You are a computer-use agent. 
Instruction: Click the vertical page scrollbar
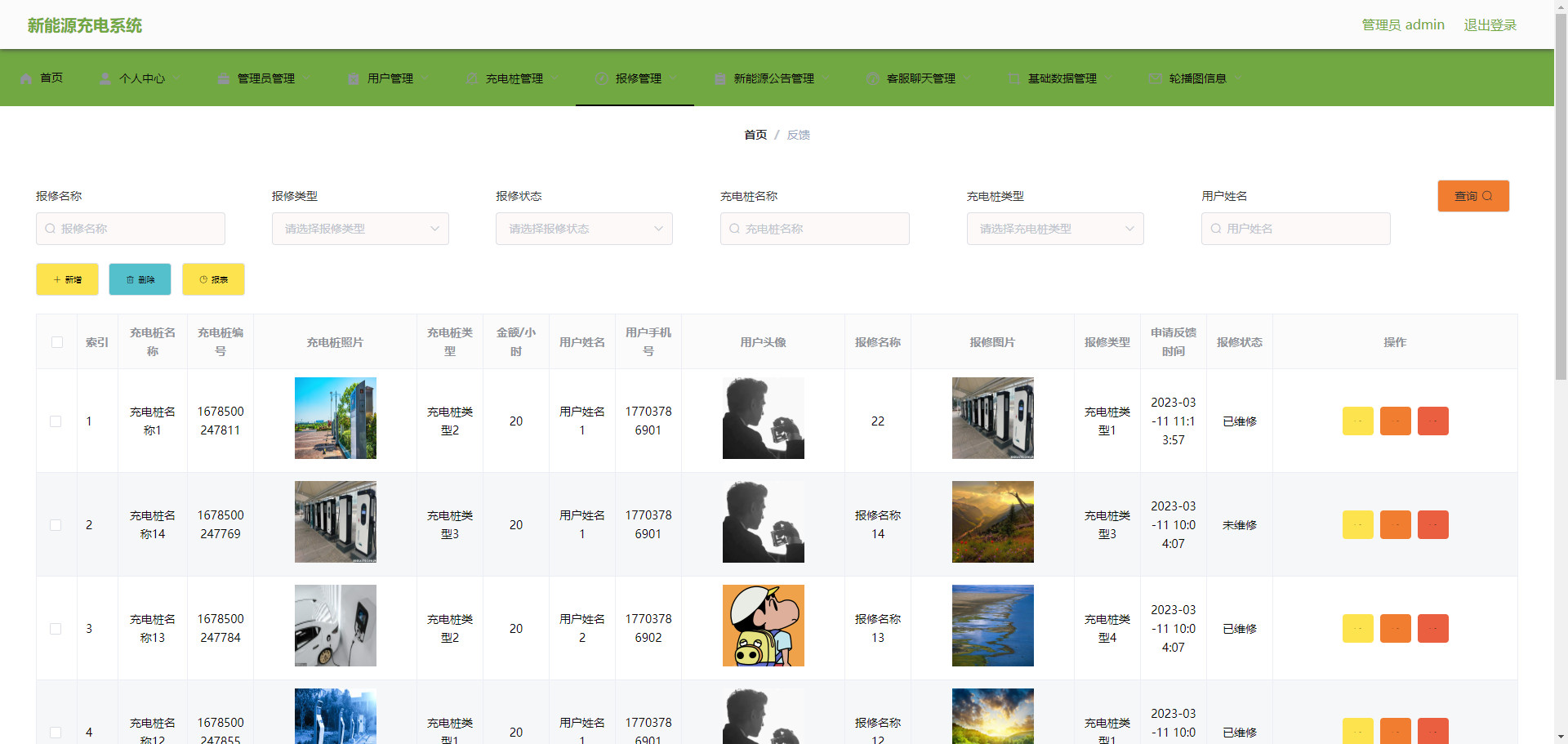coord(1561,196)
